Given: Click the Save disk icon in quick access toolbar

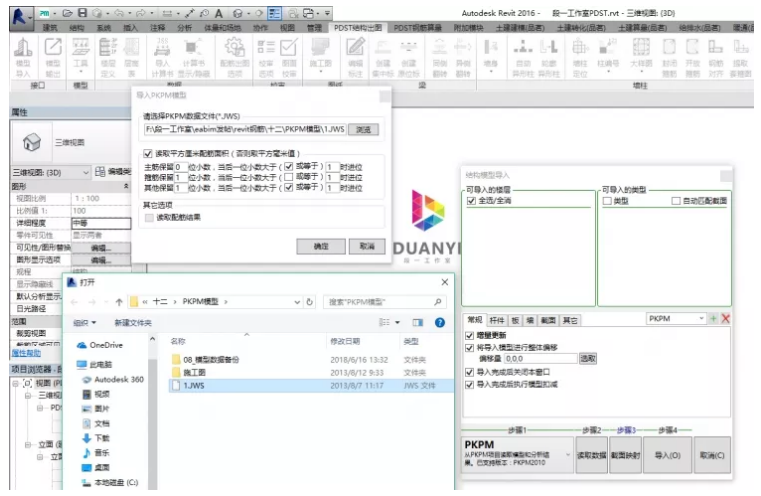Looking at the screenshot, I should tap(83, 13).
